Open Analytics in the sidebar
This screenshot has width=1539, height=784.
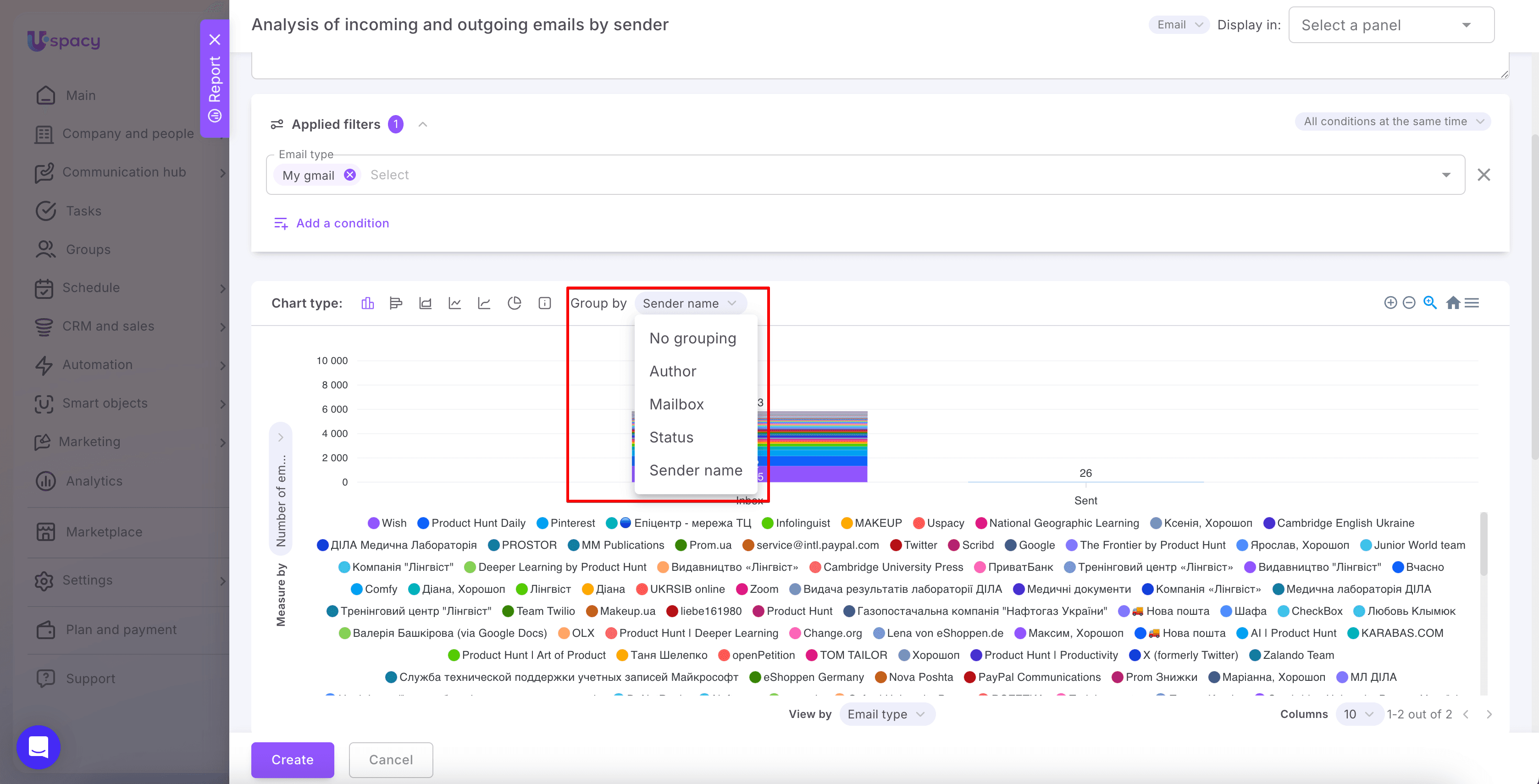[x=94, y=480]
